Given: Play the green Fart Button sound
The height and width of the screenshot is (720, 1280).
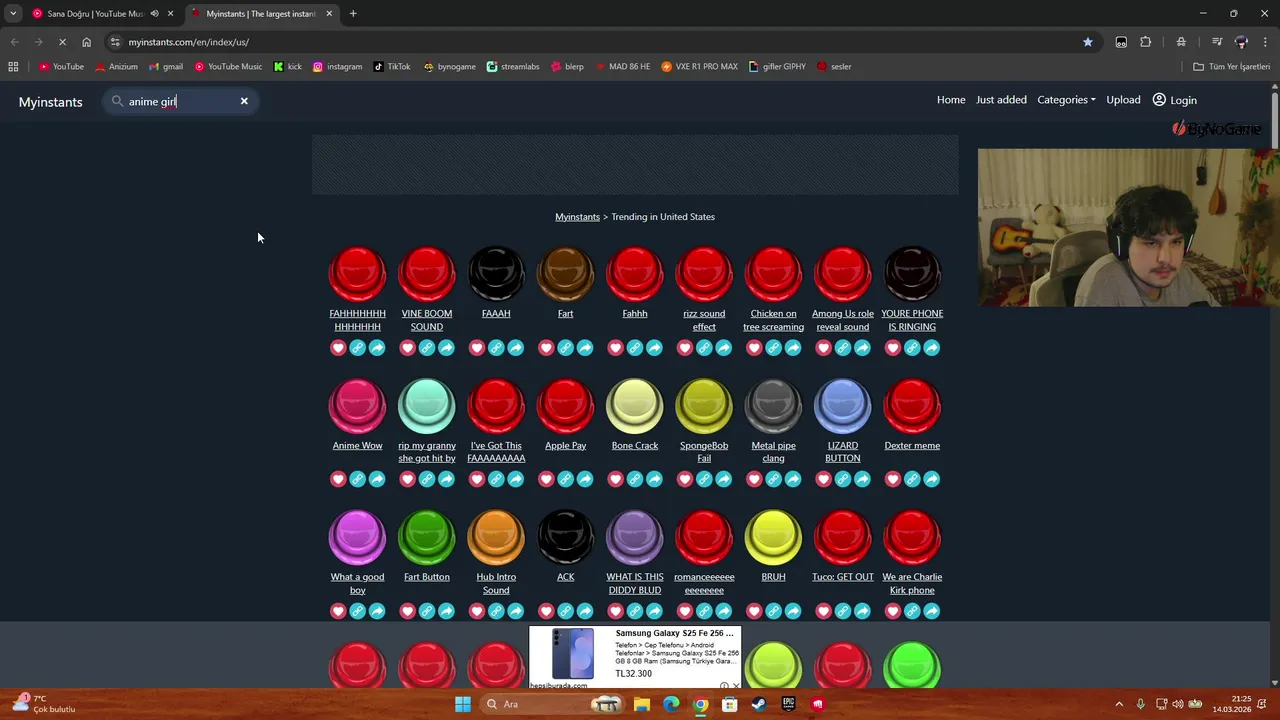Looking at the screenshot, I should point(427,536).
